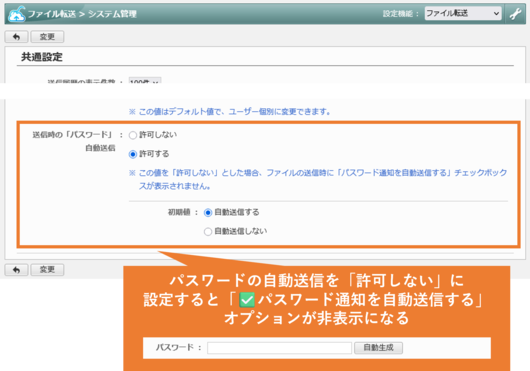
Task: Click the 共通設定 heading
Action: coord(42,57)
